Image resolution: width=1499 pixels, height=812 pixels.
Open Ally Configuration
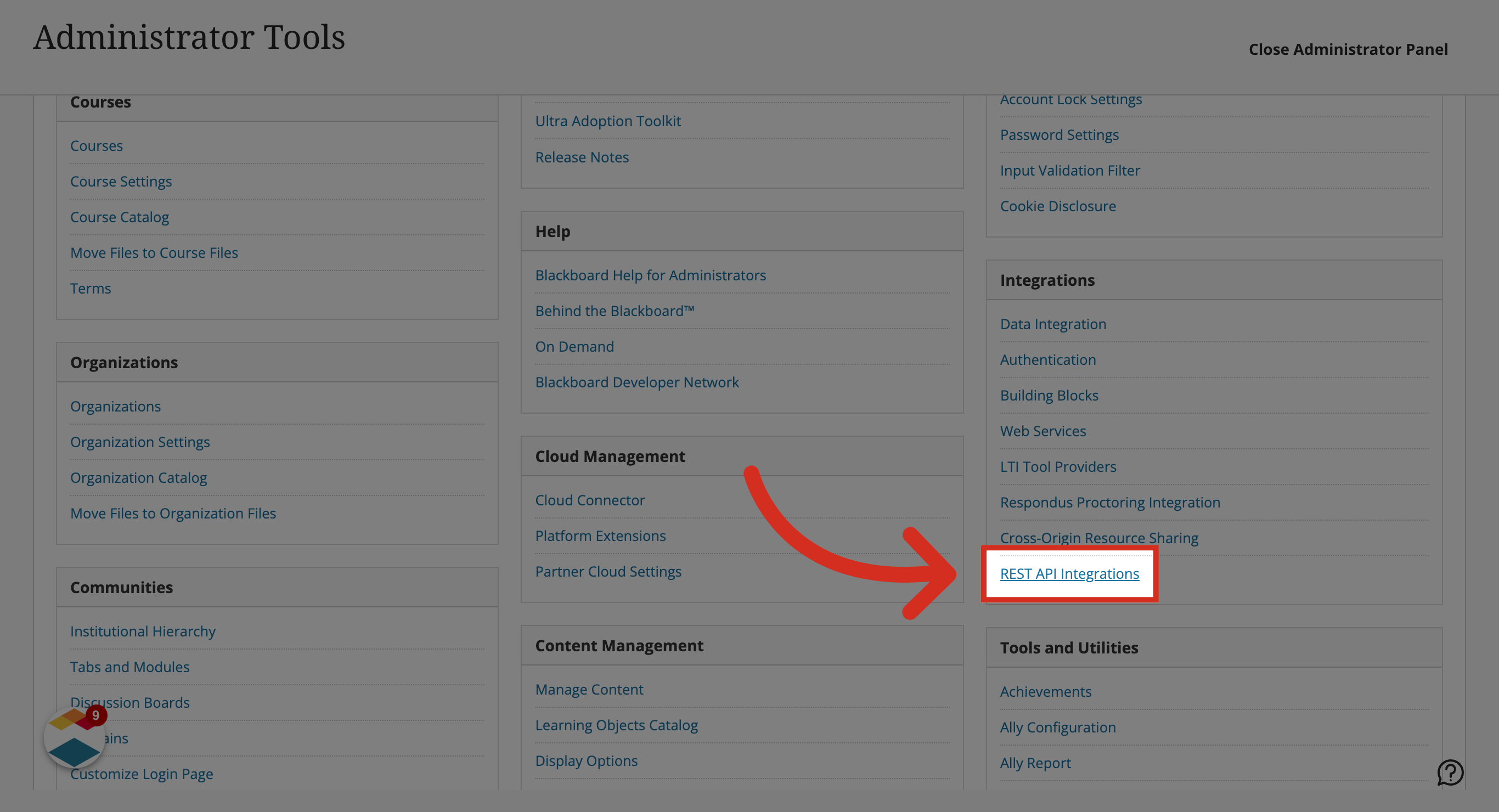tap(1058, 727)
